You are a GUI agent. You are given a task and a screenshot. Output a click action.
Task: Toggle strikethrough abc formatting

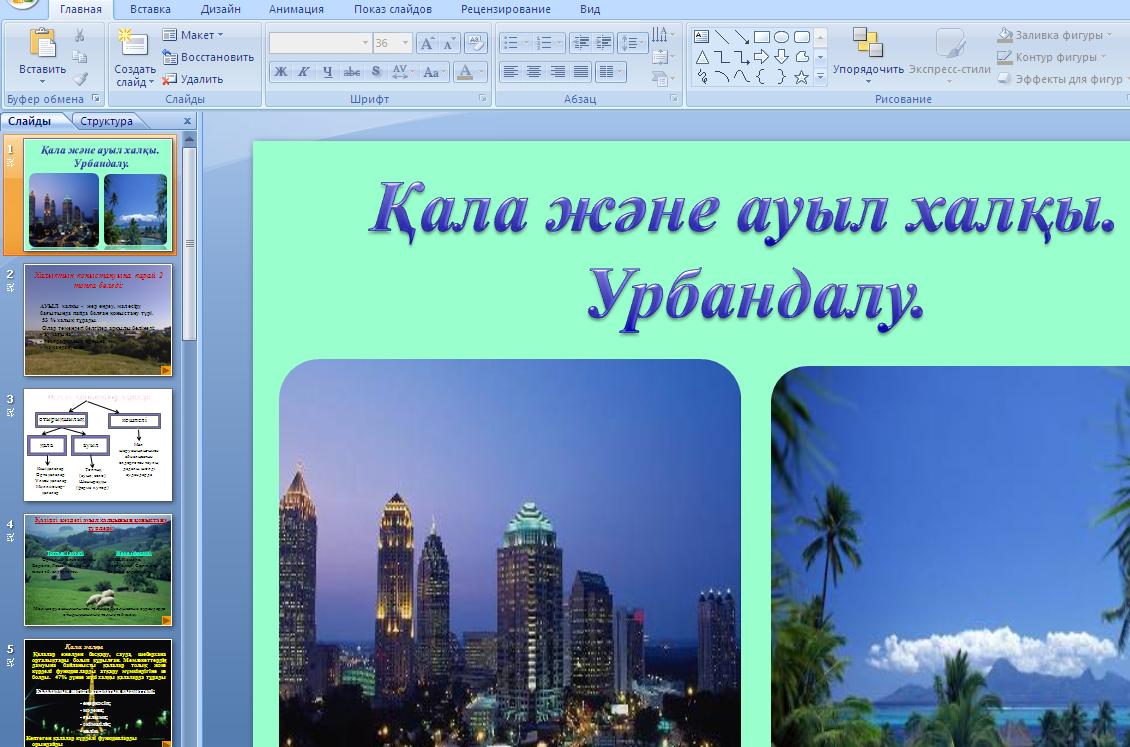click(352, 71)
